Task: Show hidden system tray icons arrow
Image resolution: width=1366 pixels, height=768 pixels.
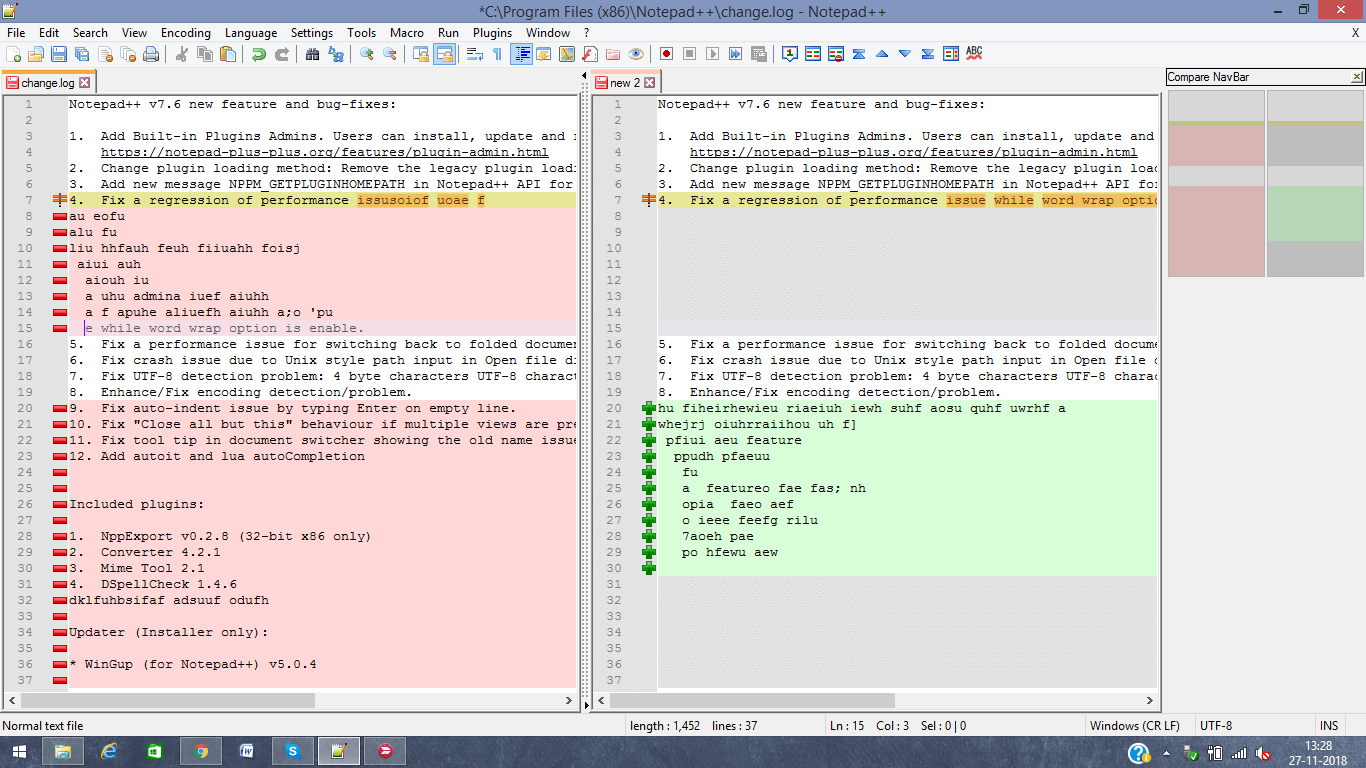Action: [1167, 752]
